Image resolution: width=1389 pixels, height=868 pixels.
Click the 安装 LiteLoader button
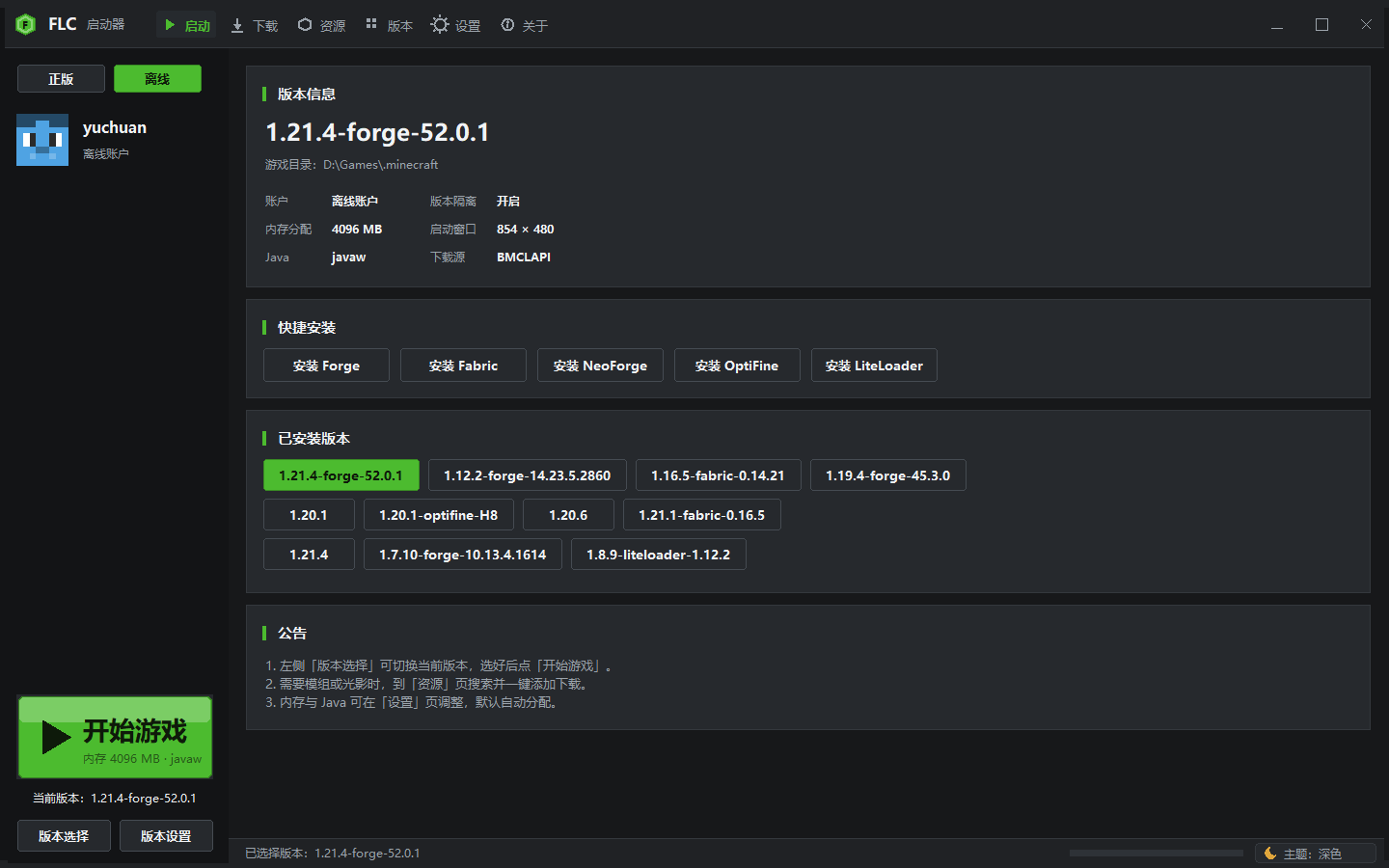point(874,366)
